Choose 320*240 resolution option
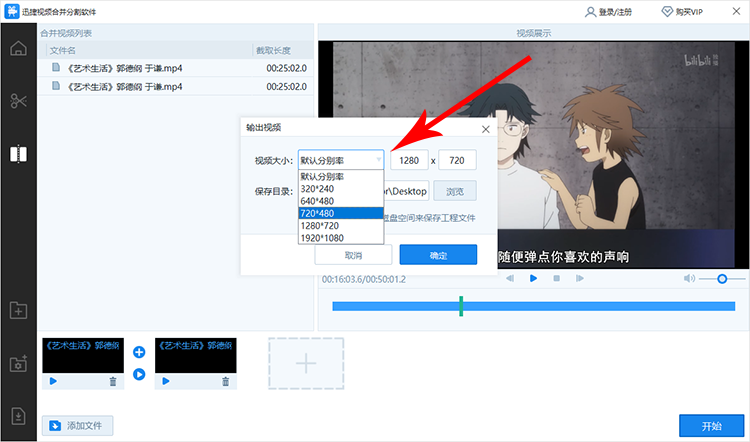Screen dimensions: 750x442 (x=341, y=188)
